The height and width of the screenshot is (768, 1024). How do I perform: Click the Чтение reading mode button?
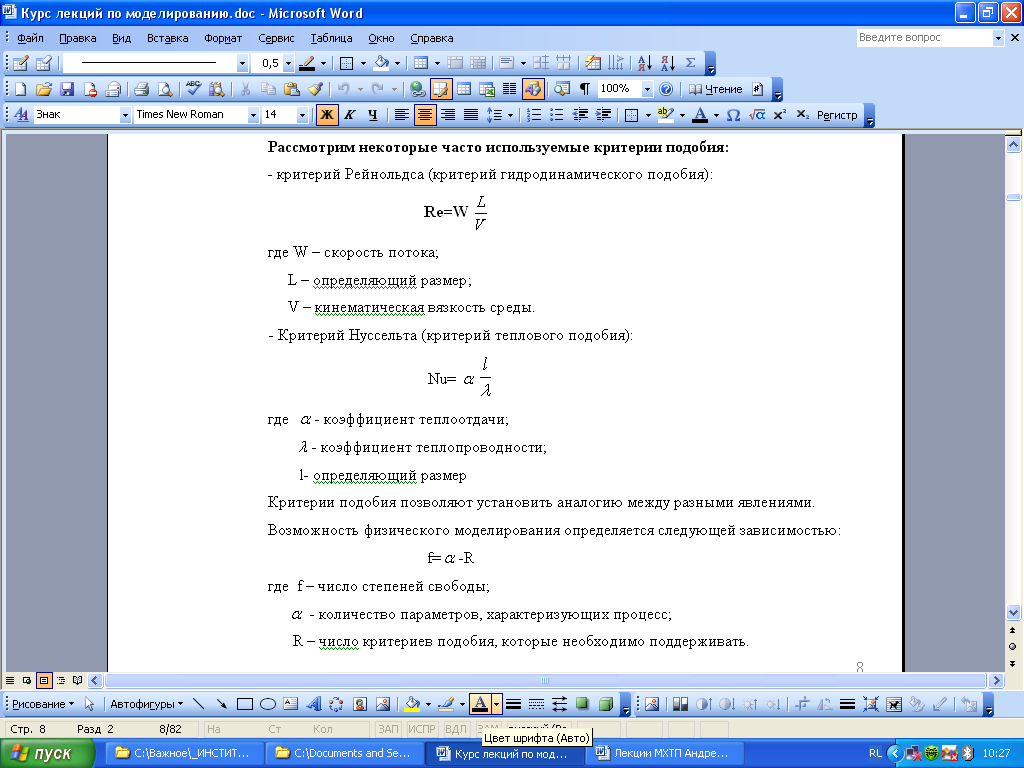click(716, 89)
